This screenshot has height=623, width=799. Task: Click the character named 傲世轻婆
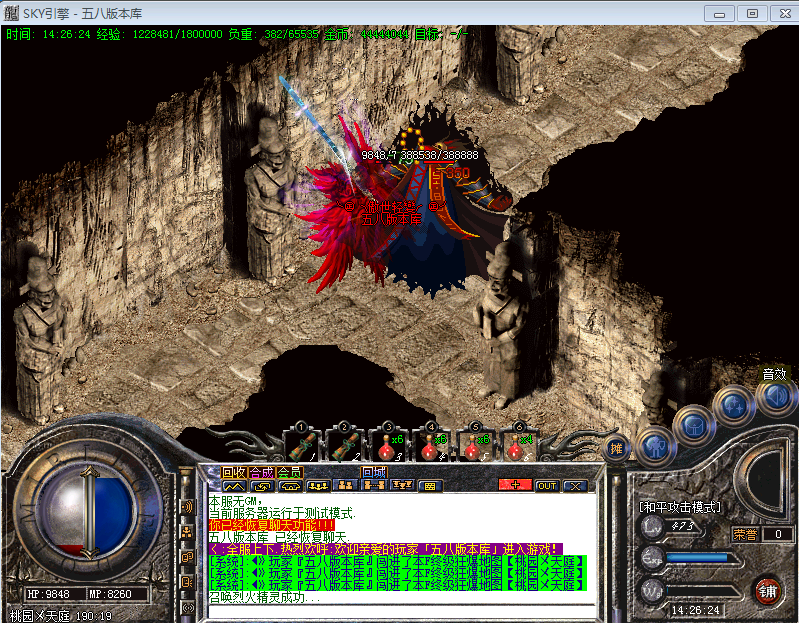392,207
